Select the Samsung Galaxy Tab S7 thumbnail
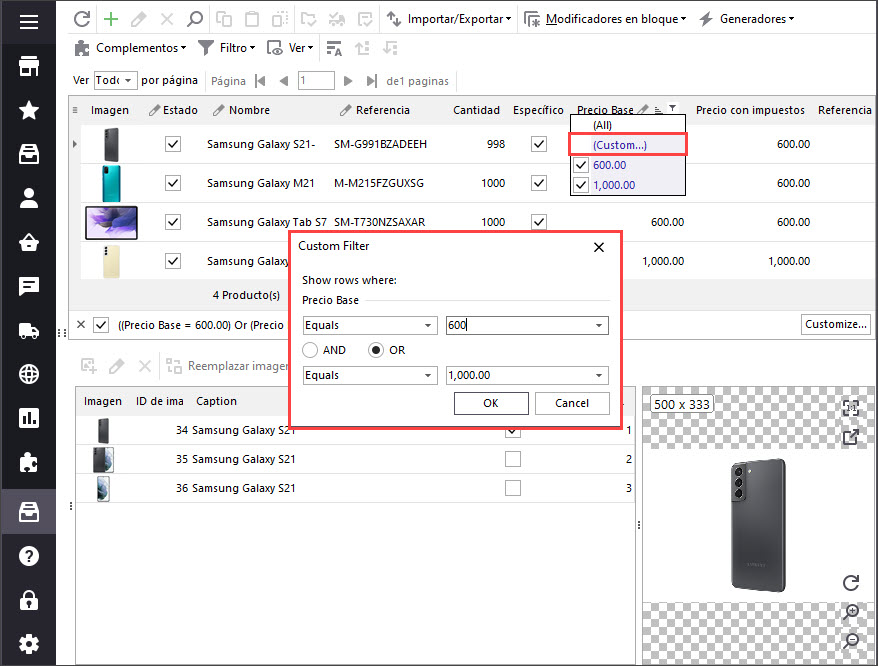The width and height of the screenshot is (878, 666). [111, 222]
